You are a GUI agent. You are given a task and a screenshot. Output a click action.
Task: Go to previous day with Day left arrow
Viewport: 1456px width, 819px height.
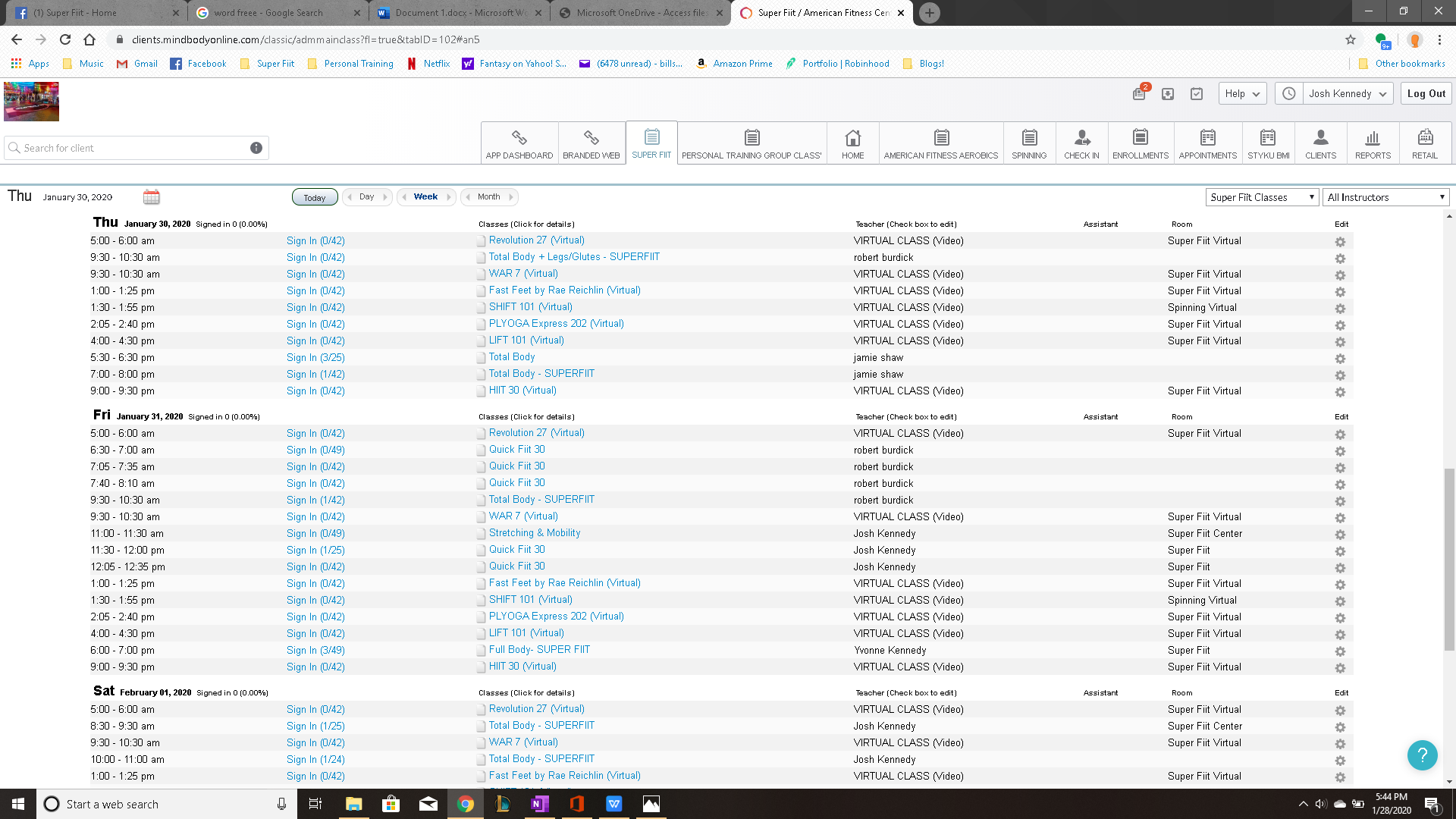350,197
